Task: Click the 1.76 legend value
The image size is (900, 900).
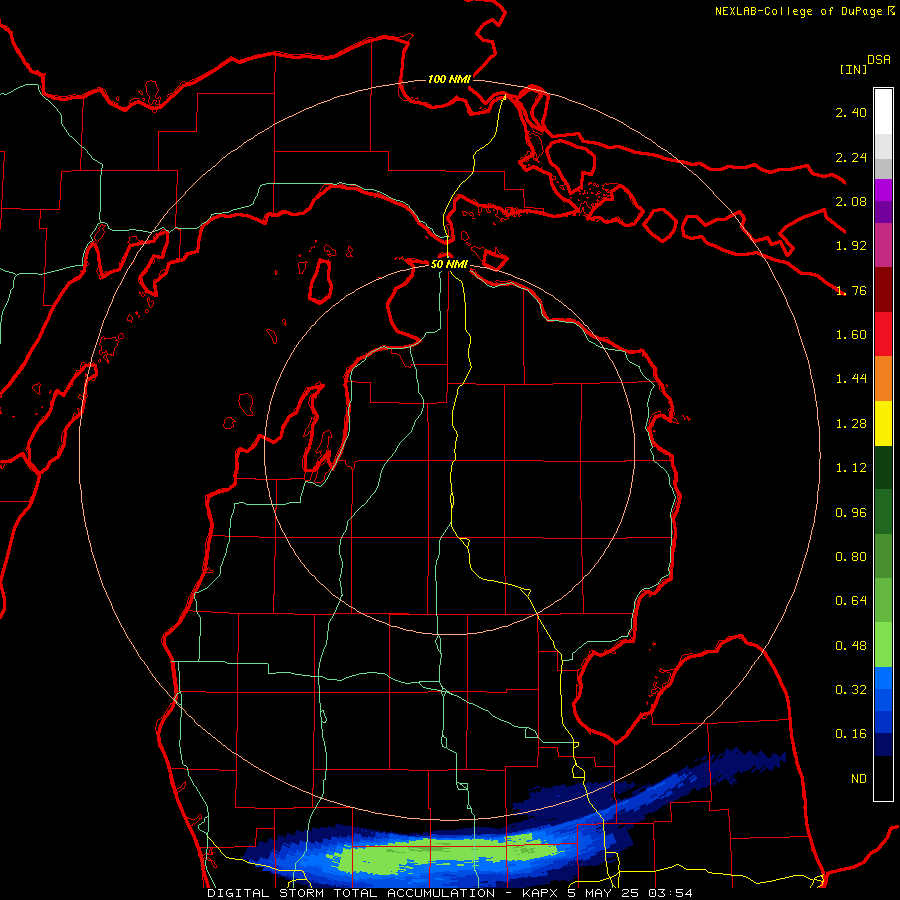Action: [851, 290]
